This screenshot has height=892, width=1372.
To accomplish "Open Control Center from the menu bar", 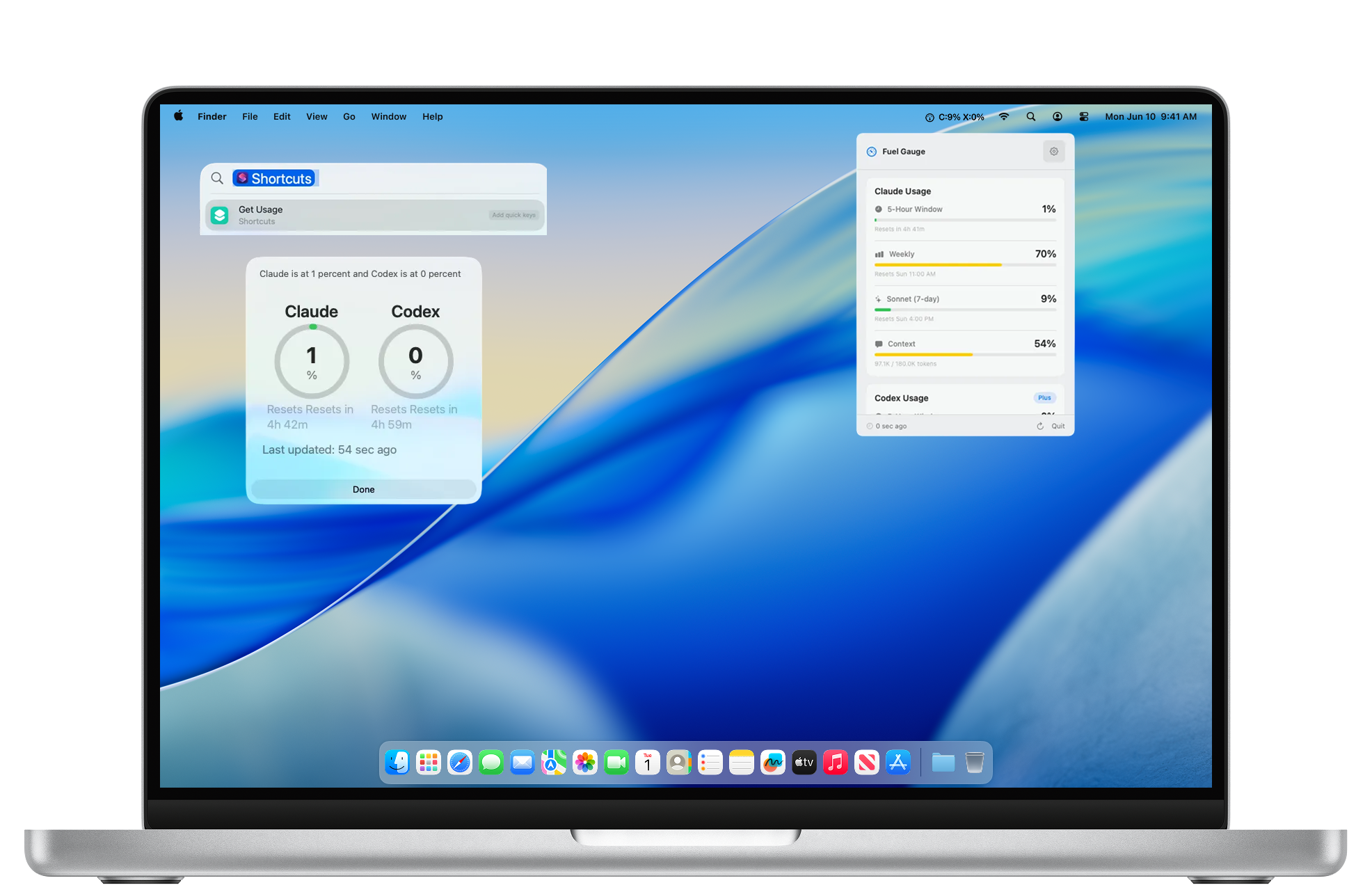I will [1083, 116].
